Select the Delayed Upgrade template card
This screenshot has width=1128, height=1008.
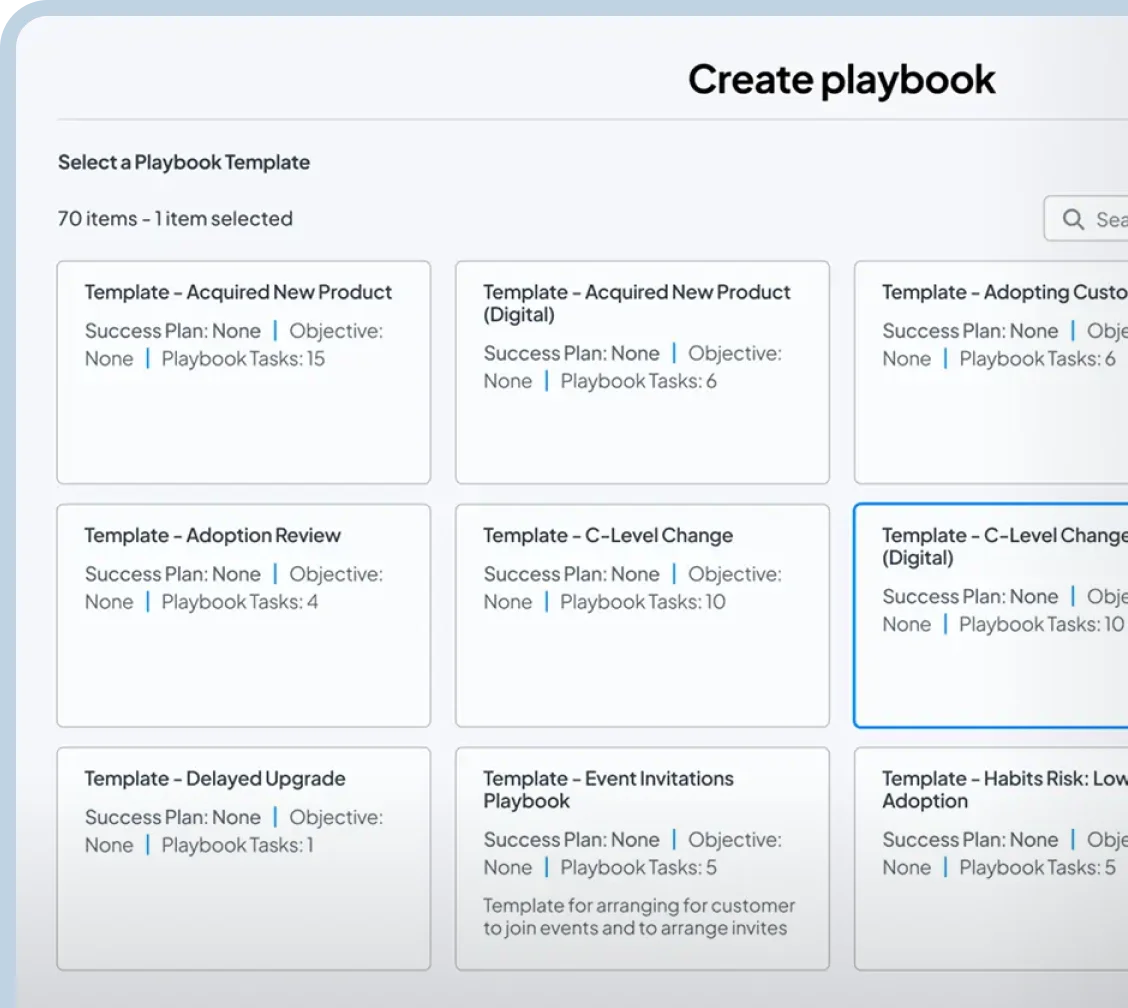point(243,858)
